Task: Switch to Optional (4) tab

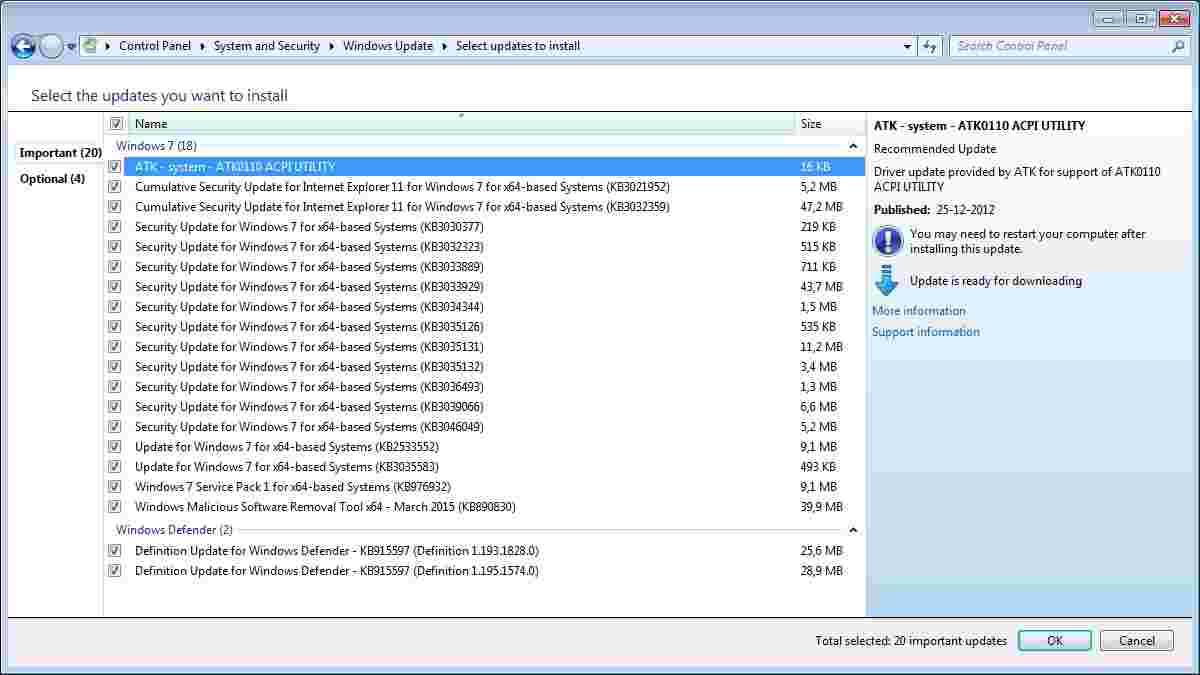Action: tap(52, 179)
